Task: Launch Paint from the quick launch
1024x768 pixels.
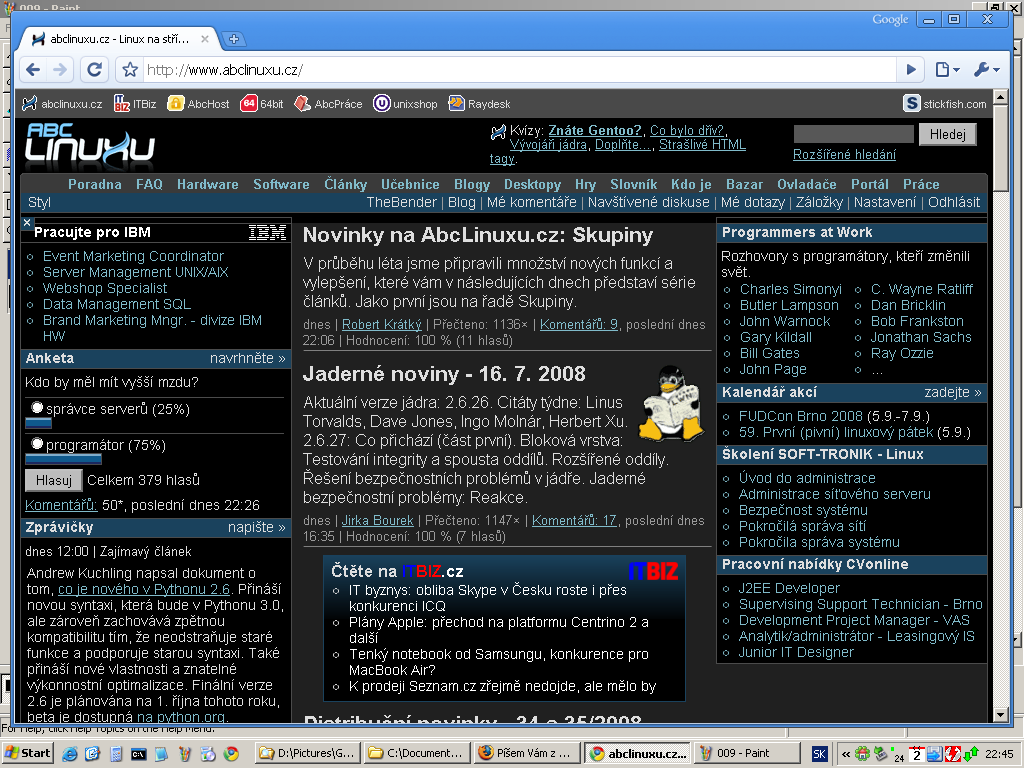Action: 185,754
